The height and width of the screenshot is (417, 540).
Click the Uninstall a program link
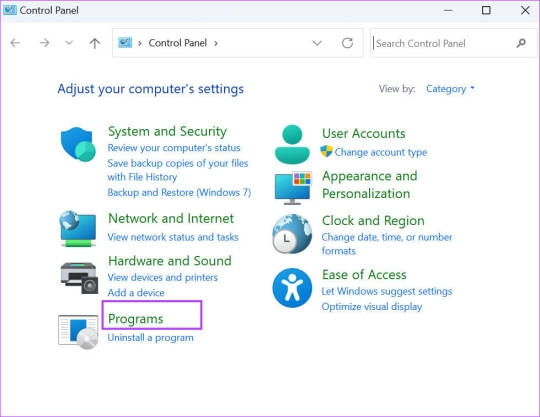coord(150,338)
